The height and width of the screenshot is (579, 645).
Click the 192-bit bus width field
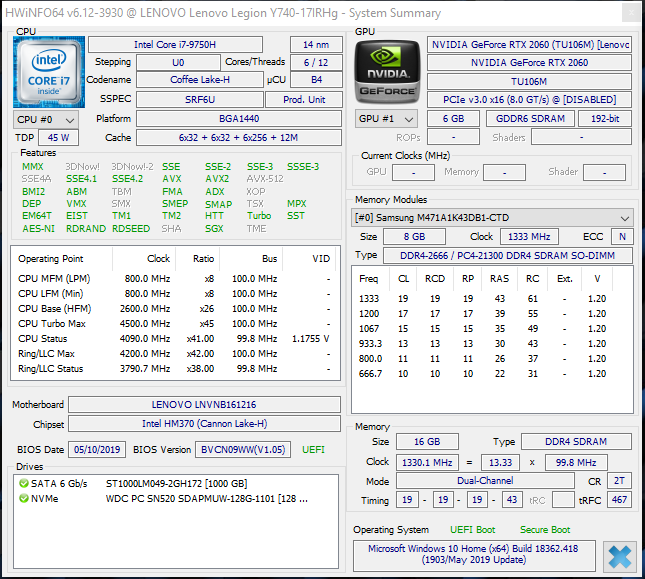coord(605,119)
